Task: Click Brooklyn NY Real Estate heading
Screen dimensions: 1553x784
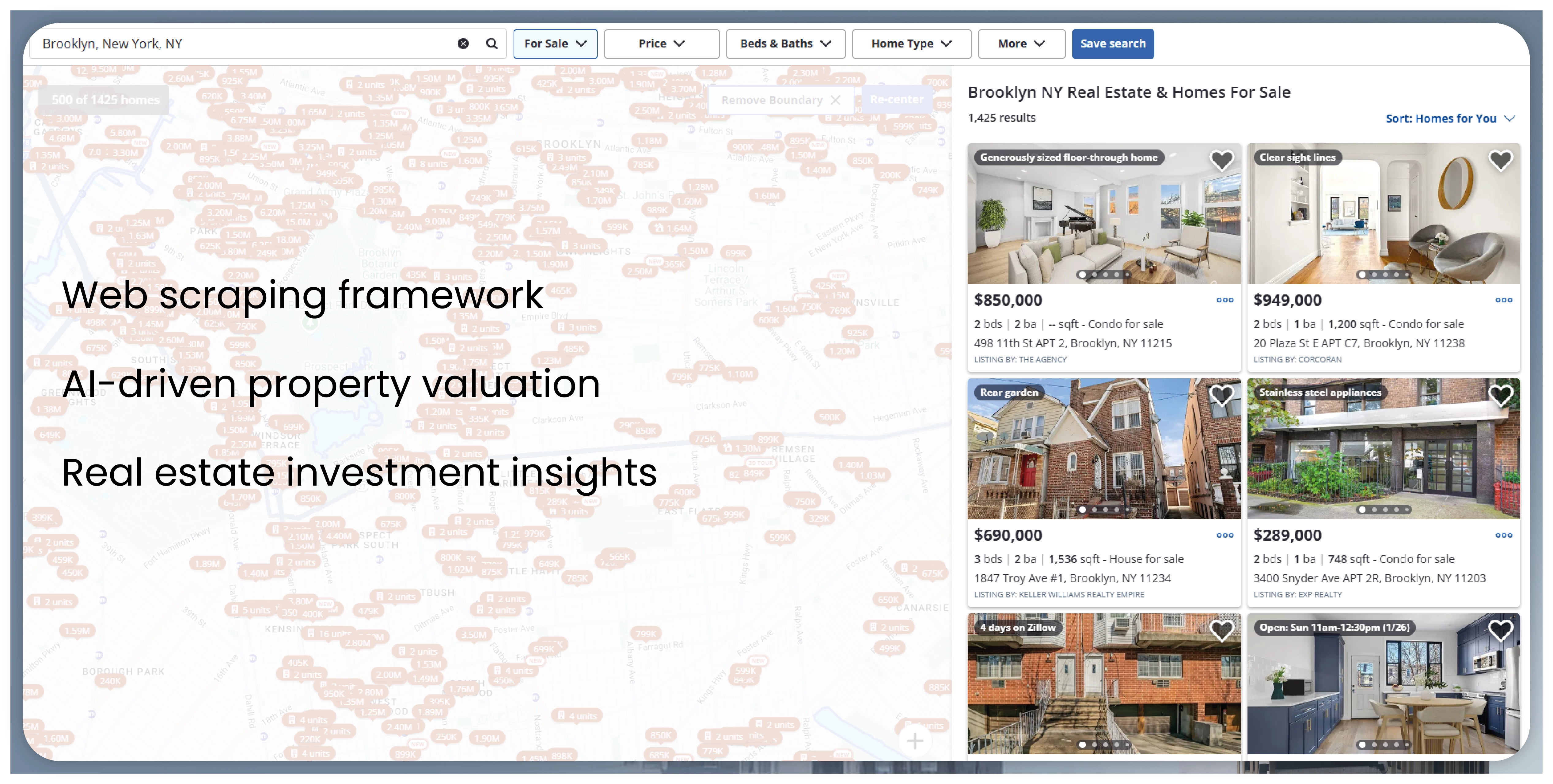Action: click(1129, 92)
